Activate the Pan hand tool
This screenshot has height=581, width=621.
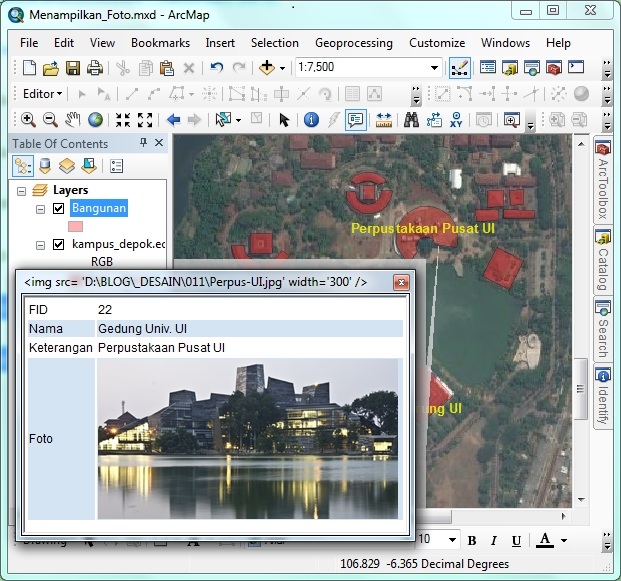point(73,120)
